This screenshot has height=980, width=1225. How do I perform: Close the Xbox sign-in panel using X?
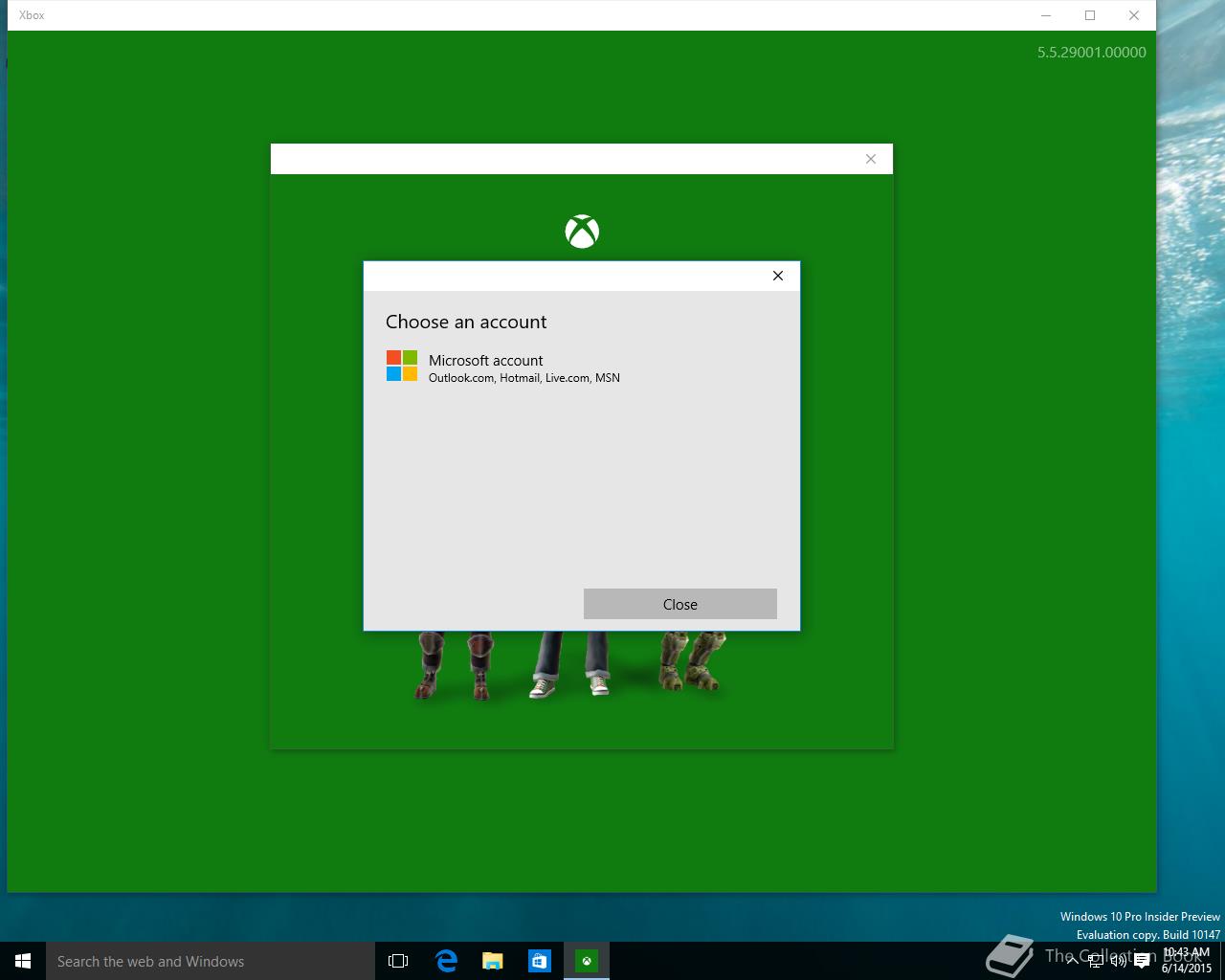(871, 159)
